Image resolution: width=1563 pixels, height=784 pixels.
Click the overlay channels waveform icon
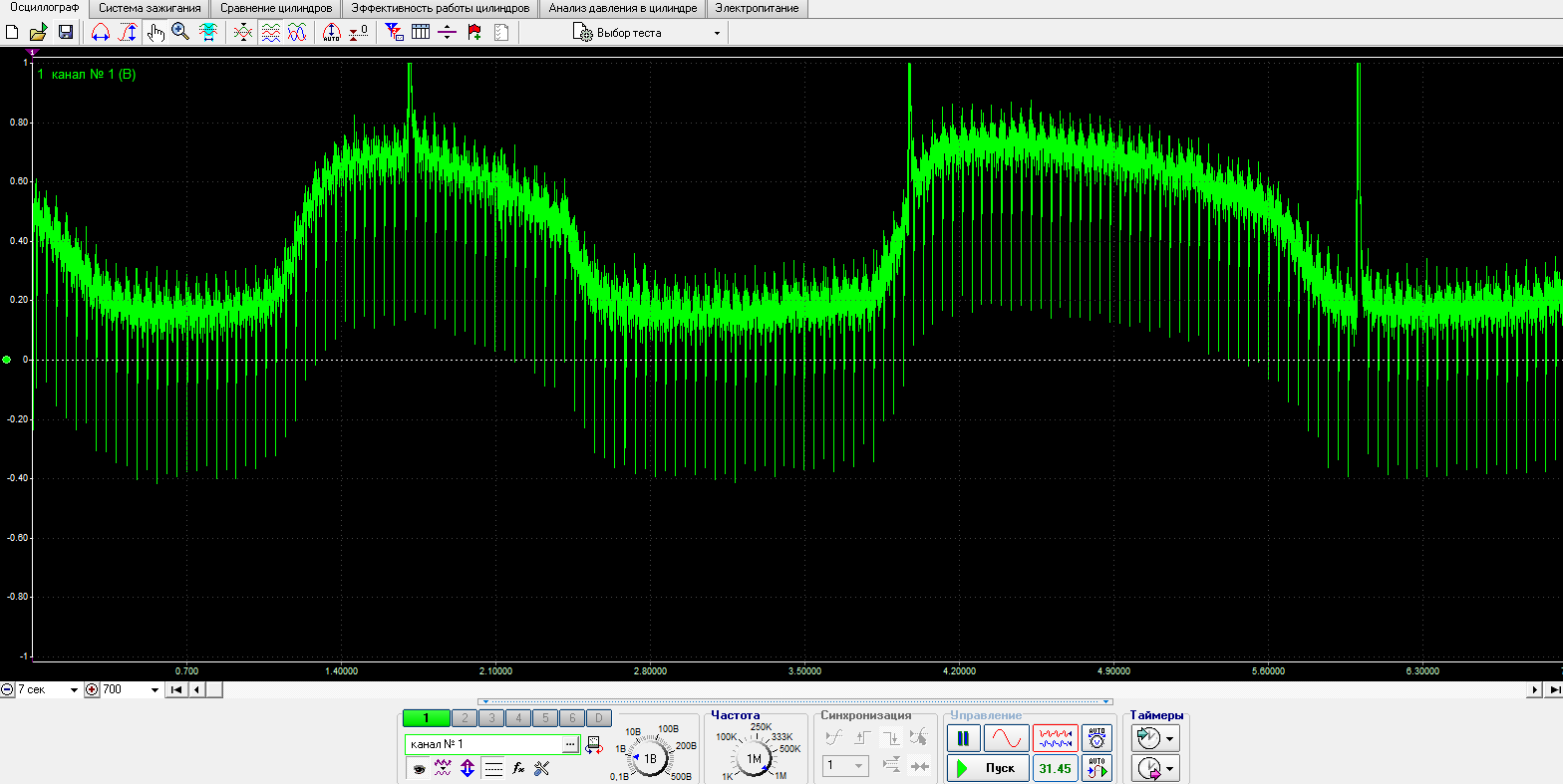(x=297, y=32)
